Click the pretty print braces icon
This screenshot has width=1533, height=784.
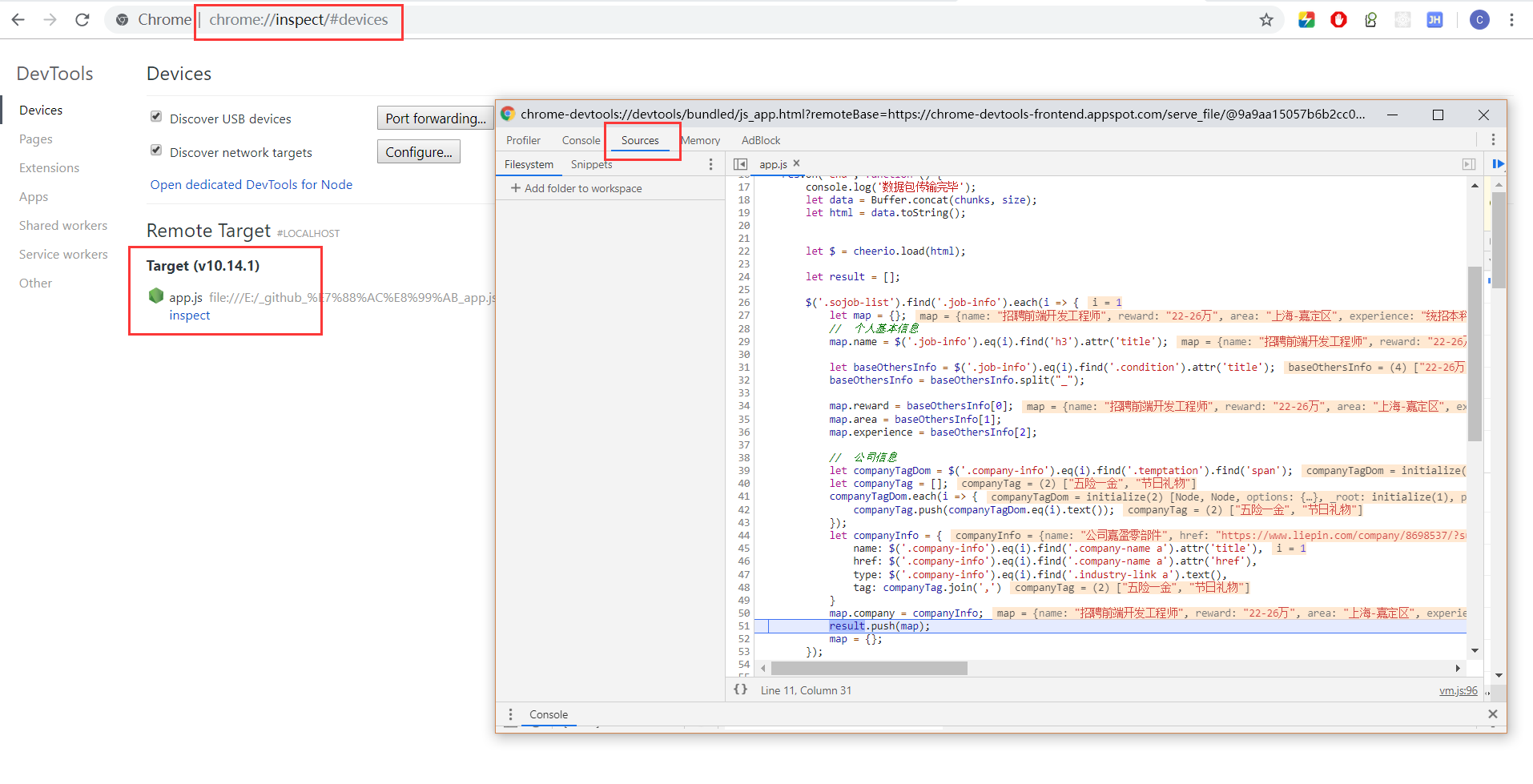[x=741, y=690]
